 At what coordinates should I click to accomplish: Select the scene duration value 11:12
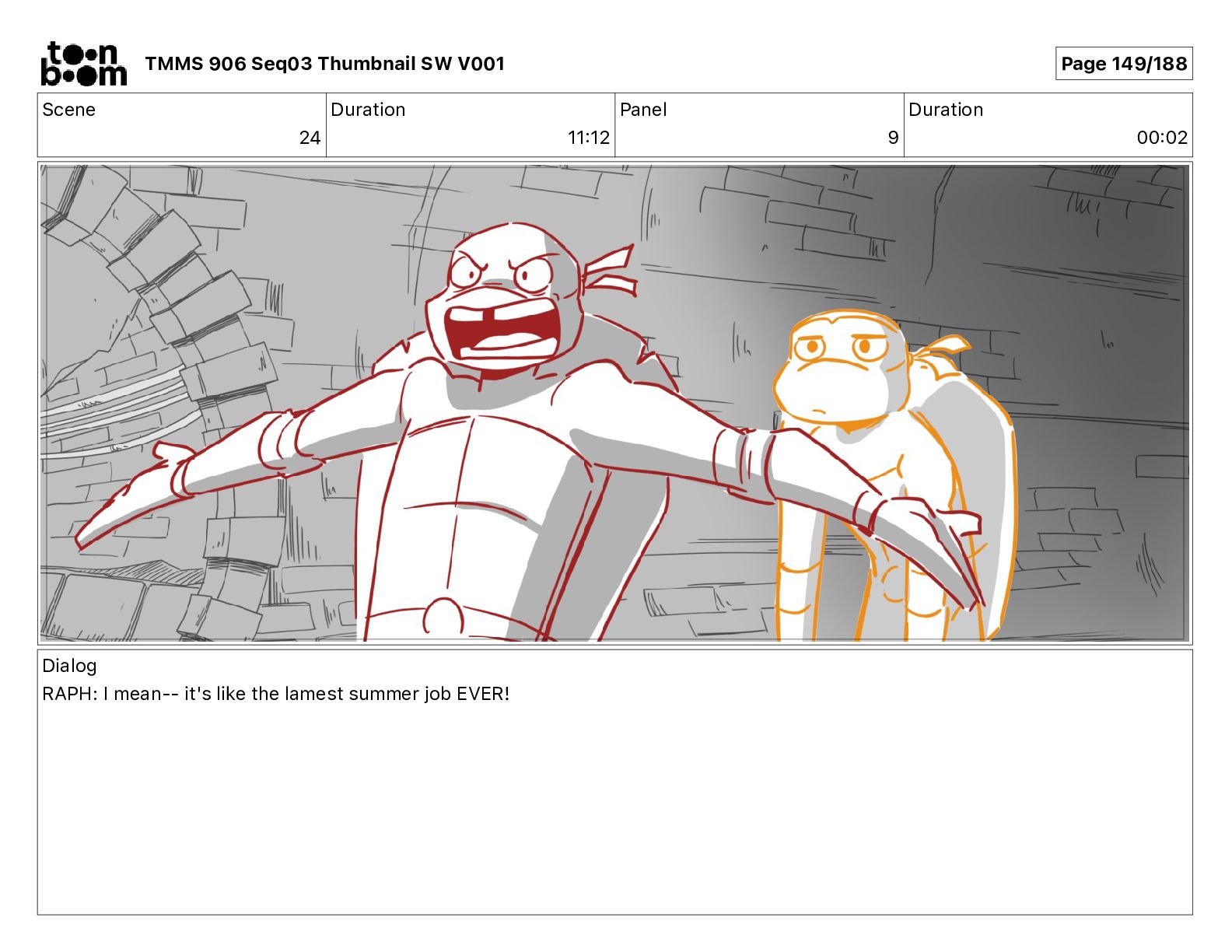pyautogui.click(x=589, y=138)
